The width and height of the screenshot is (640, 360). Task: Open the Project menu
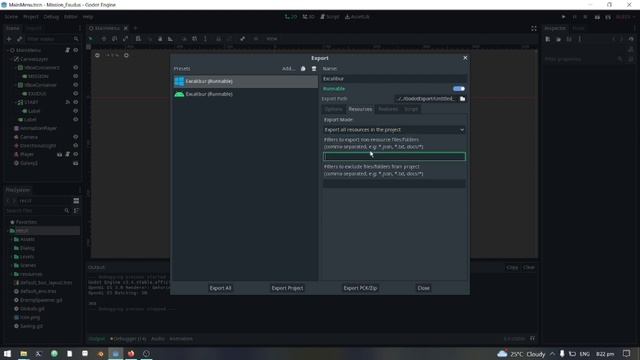coord(31,17)
